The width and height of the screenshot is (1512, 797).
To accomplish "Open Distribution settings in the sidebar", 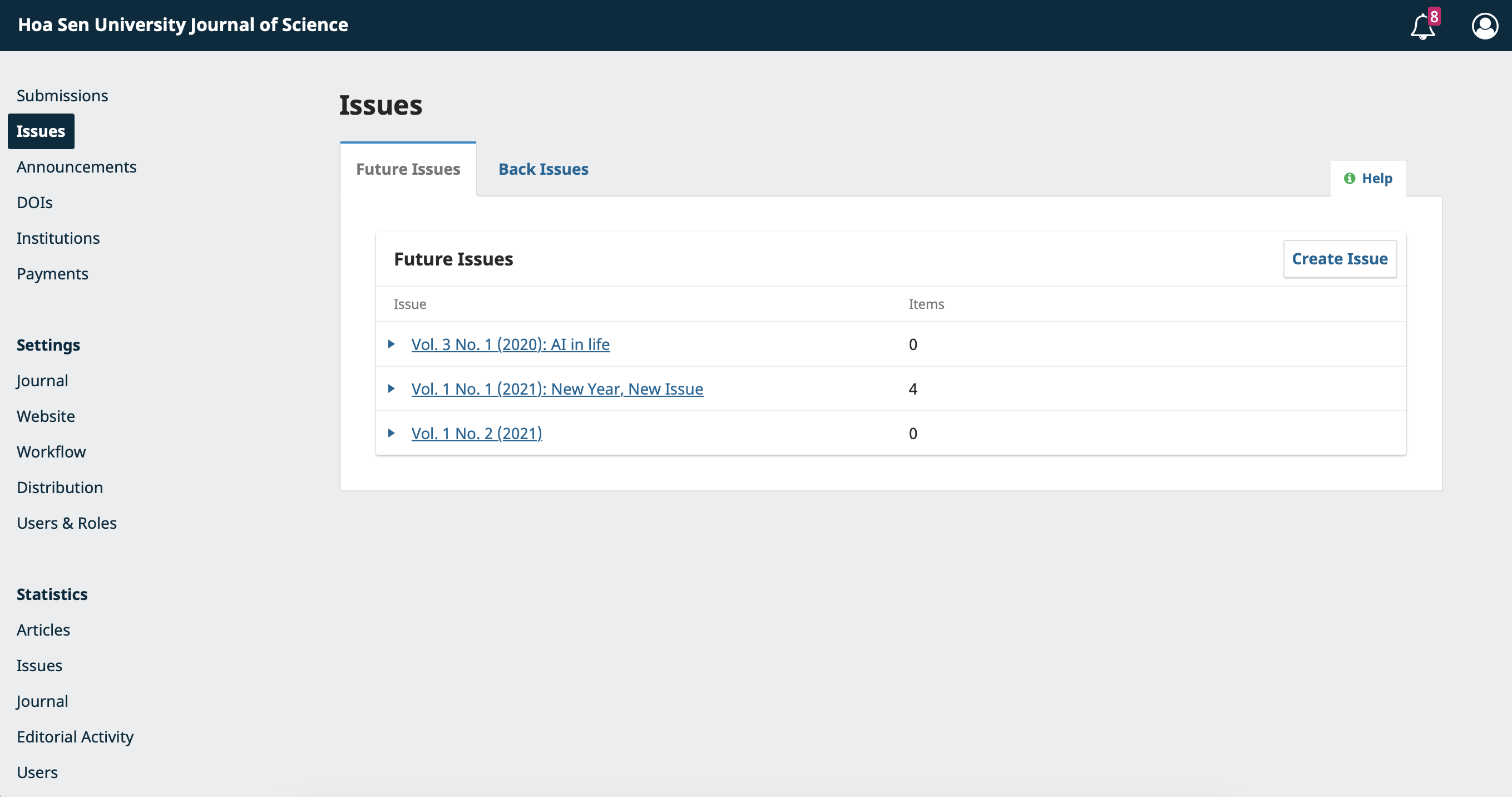I will [x=60, y=488].
